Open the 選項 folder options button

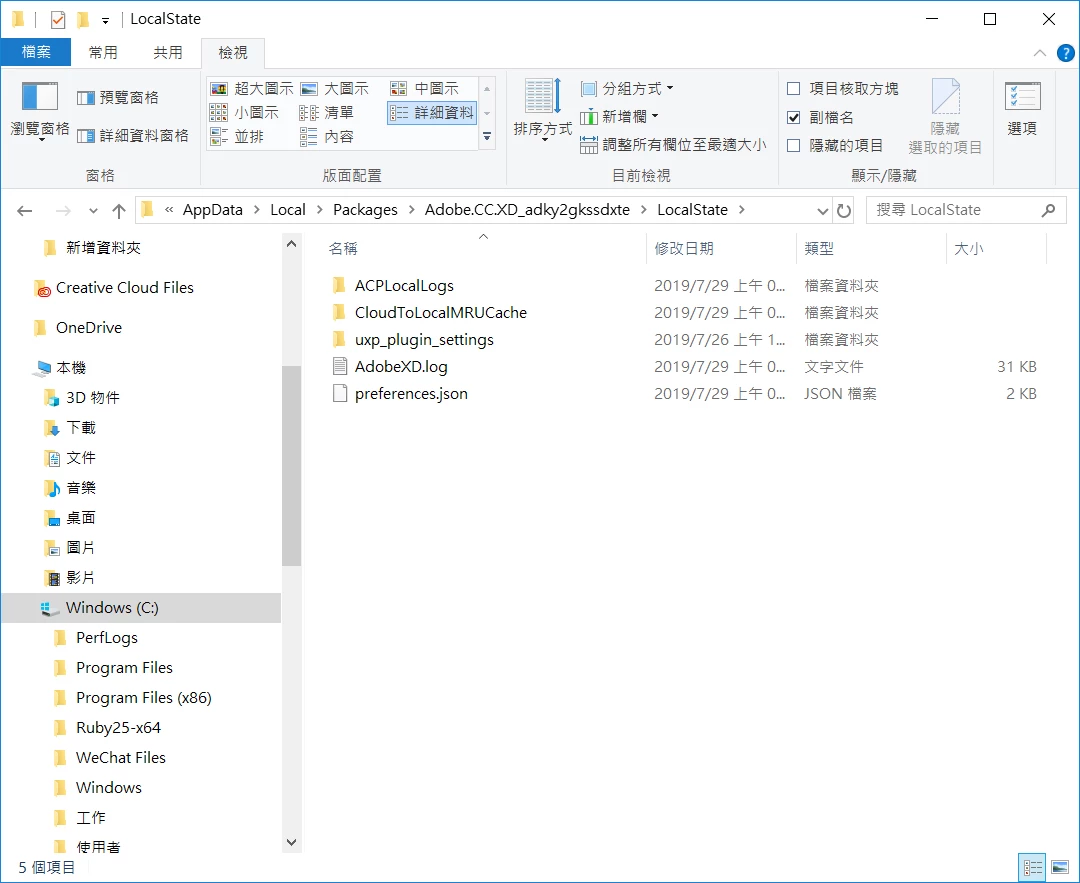coord(1022,109)
